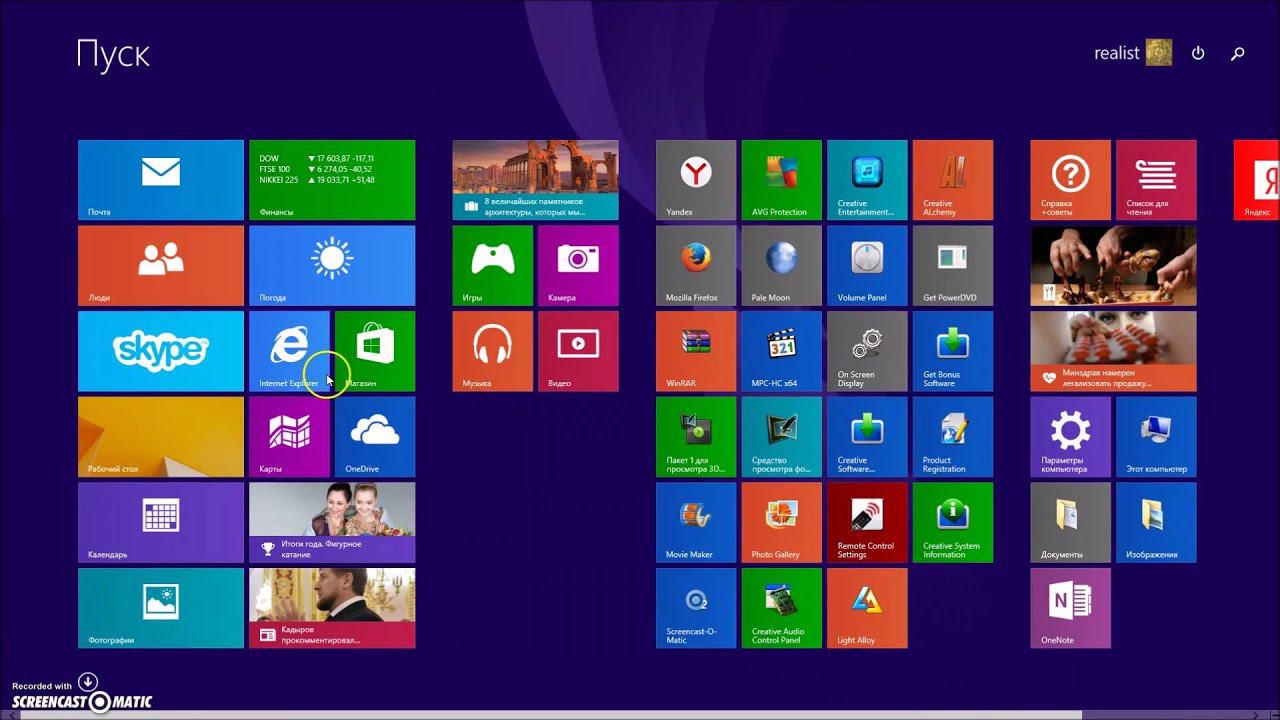Open Creative Entertainment tile
The image size is (1280, 720).
point(867,180)
